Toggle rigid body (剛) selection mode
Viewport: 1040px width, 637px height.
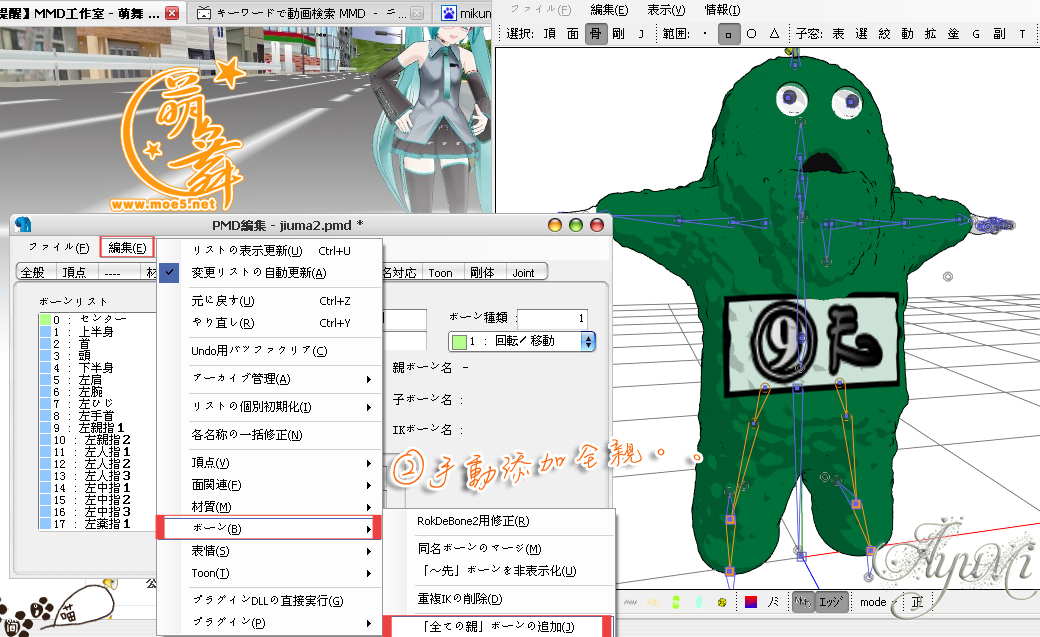tap(619, 33)
